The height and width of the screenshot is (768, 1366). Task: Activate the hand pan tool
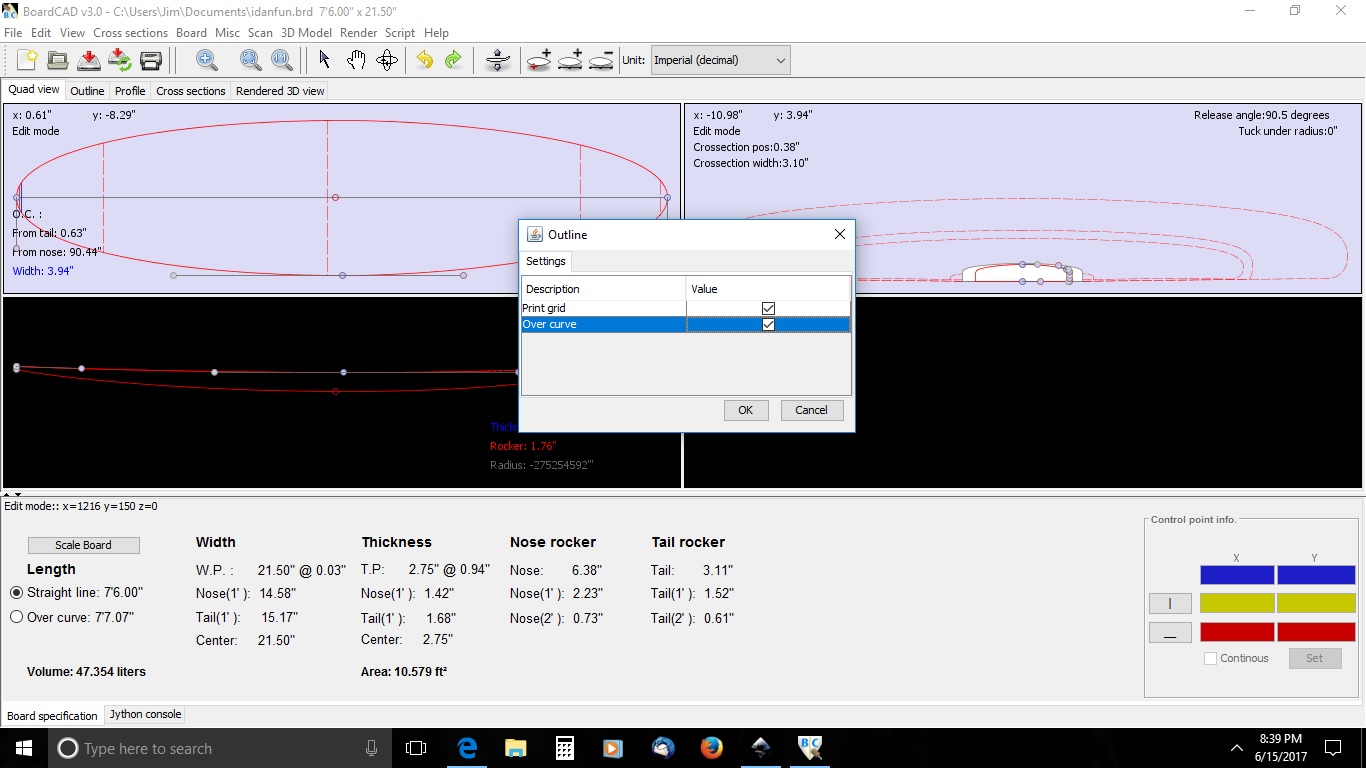tap(356, 60)
